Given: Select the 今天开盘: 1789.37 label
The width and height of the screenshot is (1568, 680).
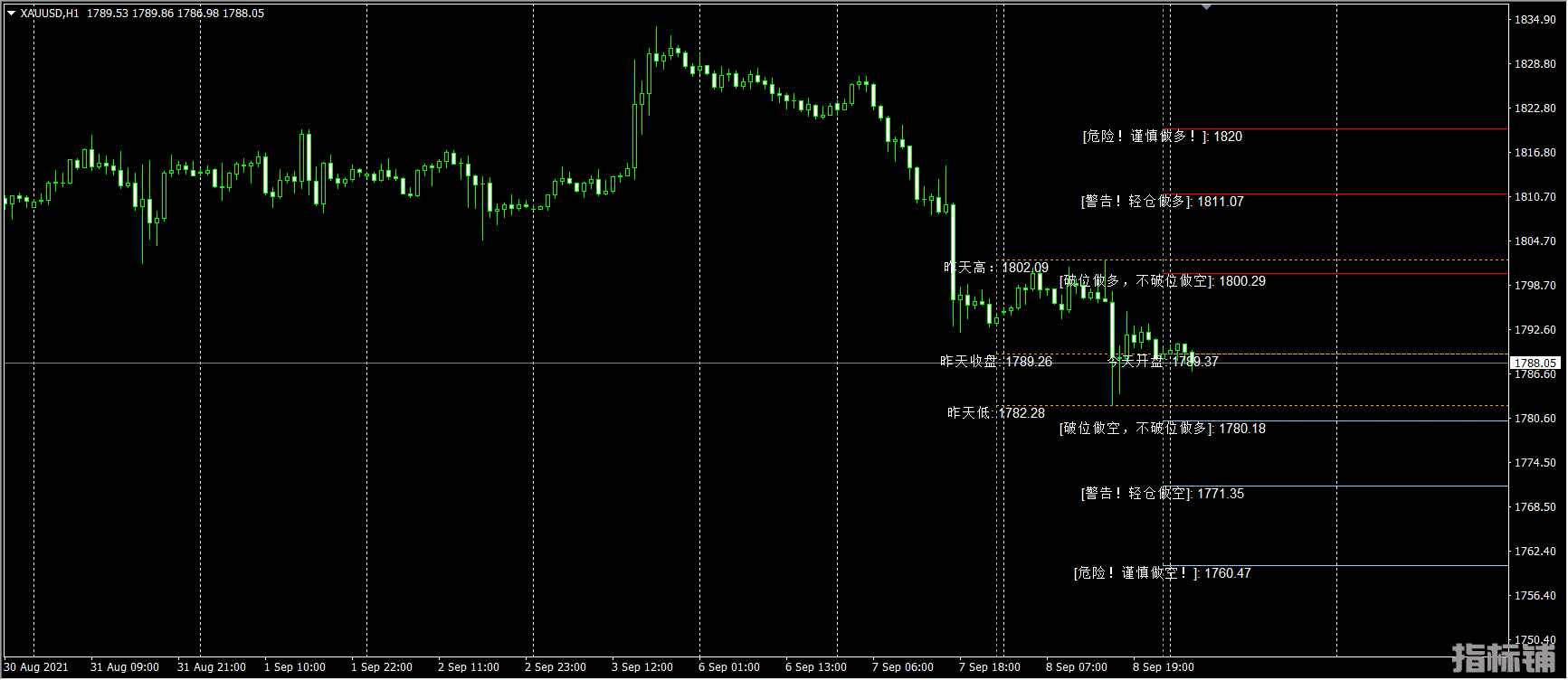Looking at the screenshot, I should 1164,362.
